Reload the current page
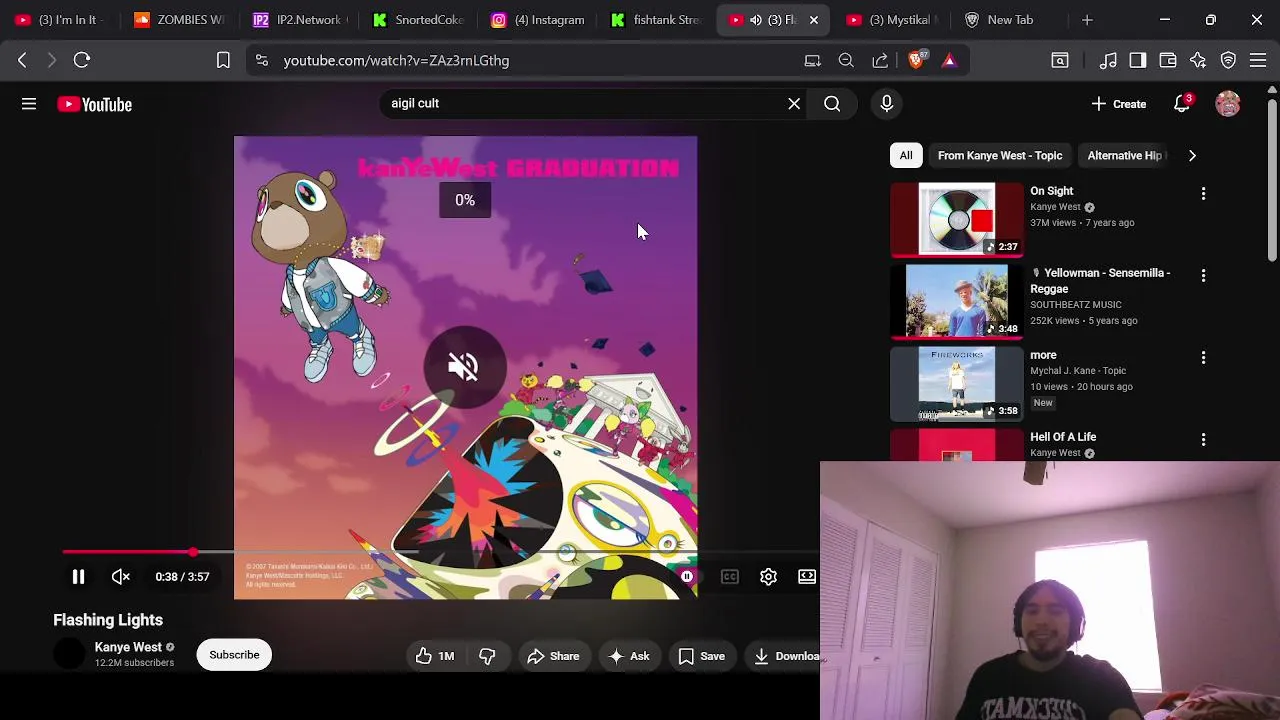This screenshot has height=720, width=1280. 82,60
